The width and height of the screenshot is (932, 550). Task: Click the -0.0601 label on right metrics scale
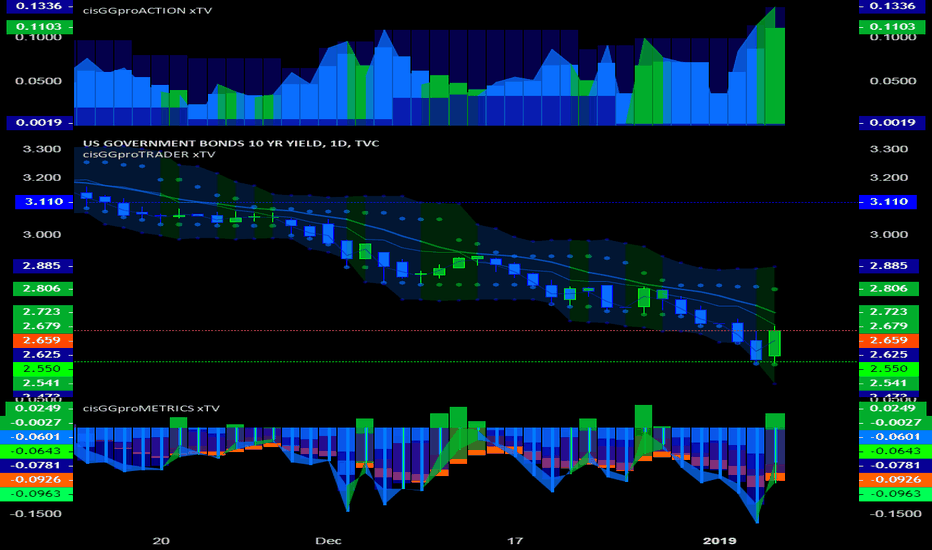pos(895,437)
